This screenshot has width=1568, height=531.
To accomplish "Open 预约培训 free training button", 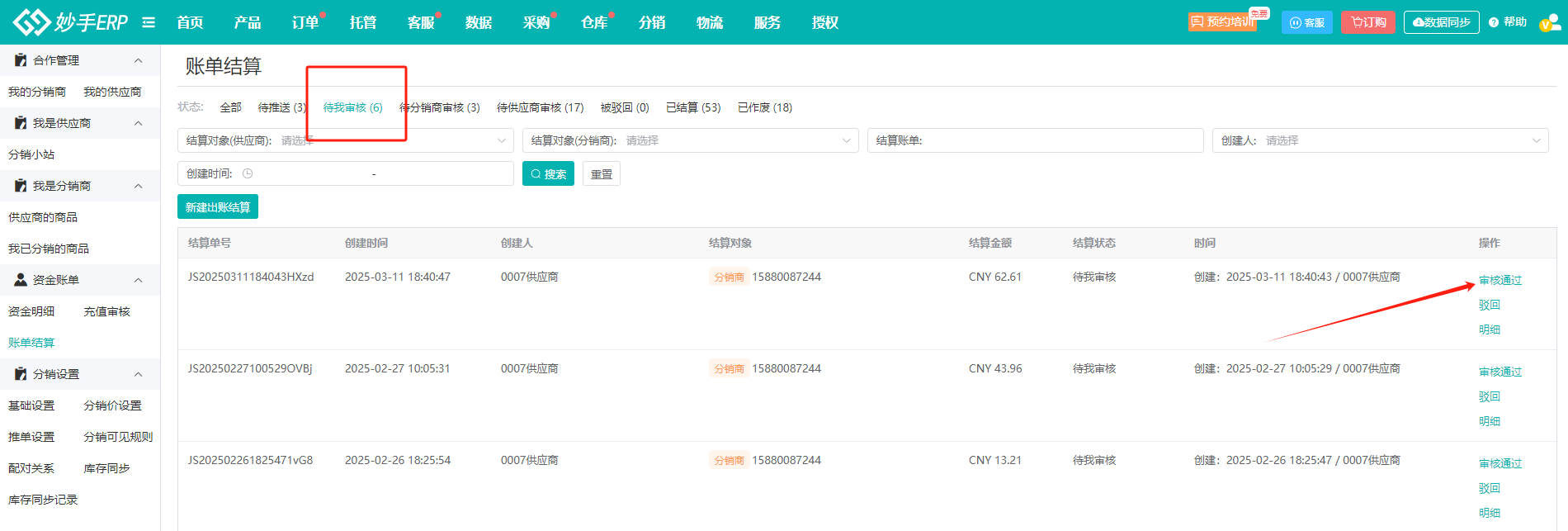I will 1222,22.
